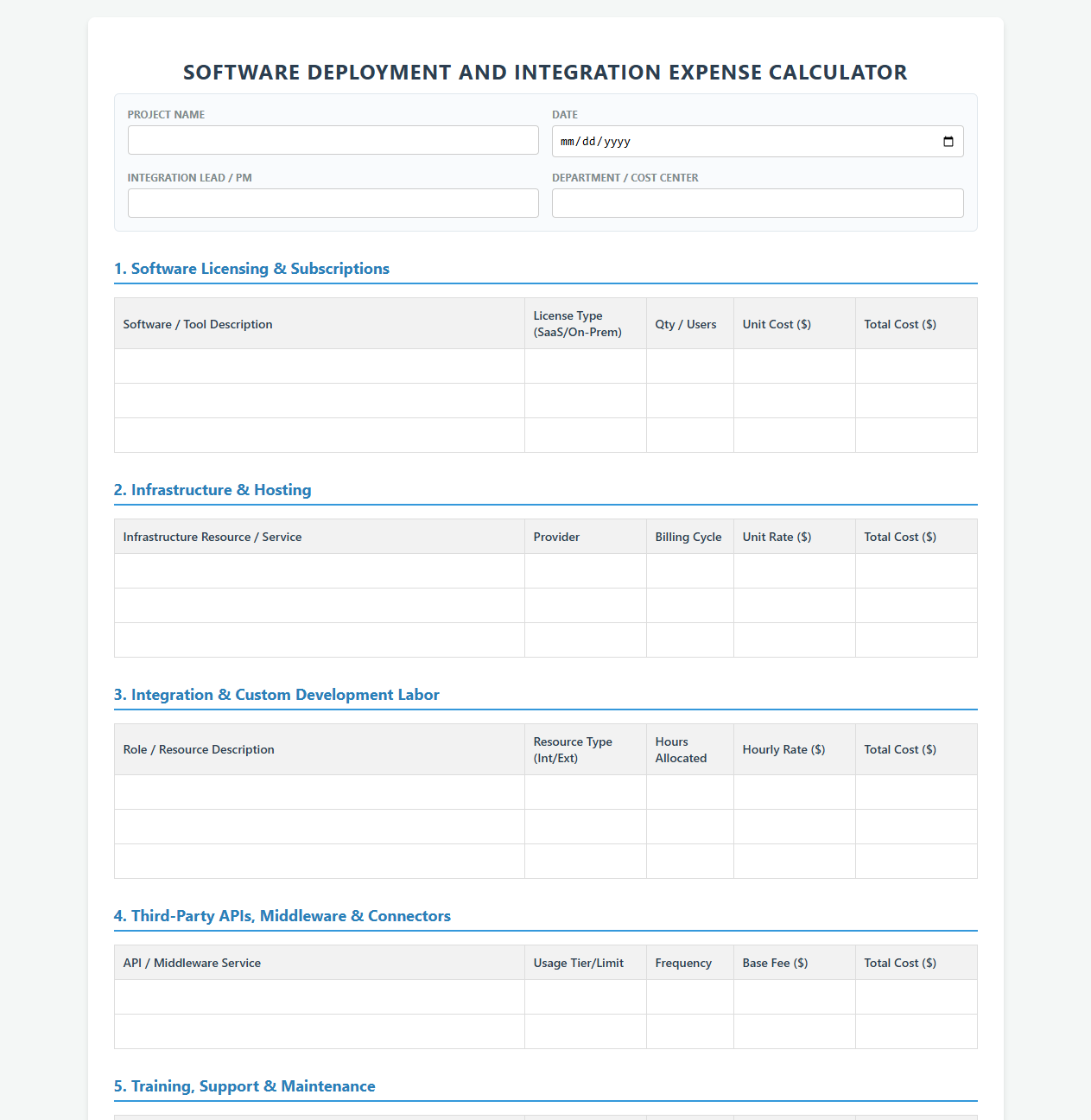Image resolution: width=1091 pixels, height=1120 pixels.
Task: Click Integration & Custom Development Labor heading
Action: (x=276, y=695)
